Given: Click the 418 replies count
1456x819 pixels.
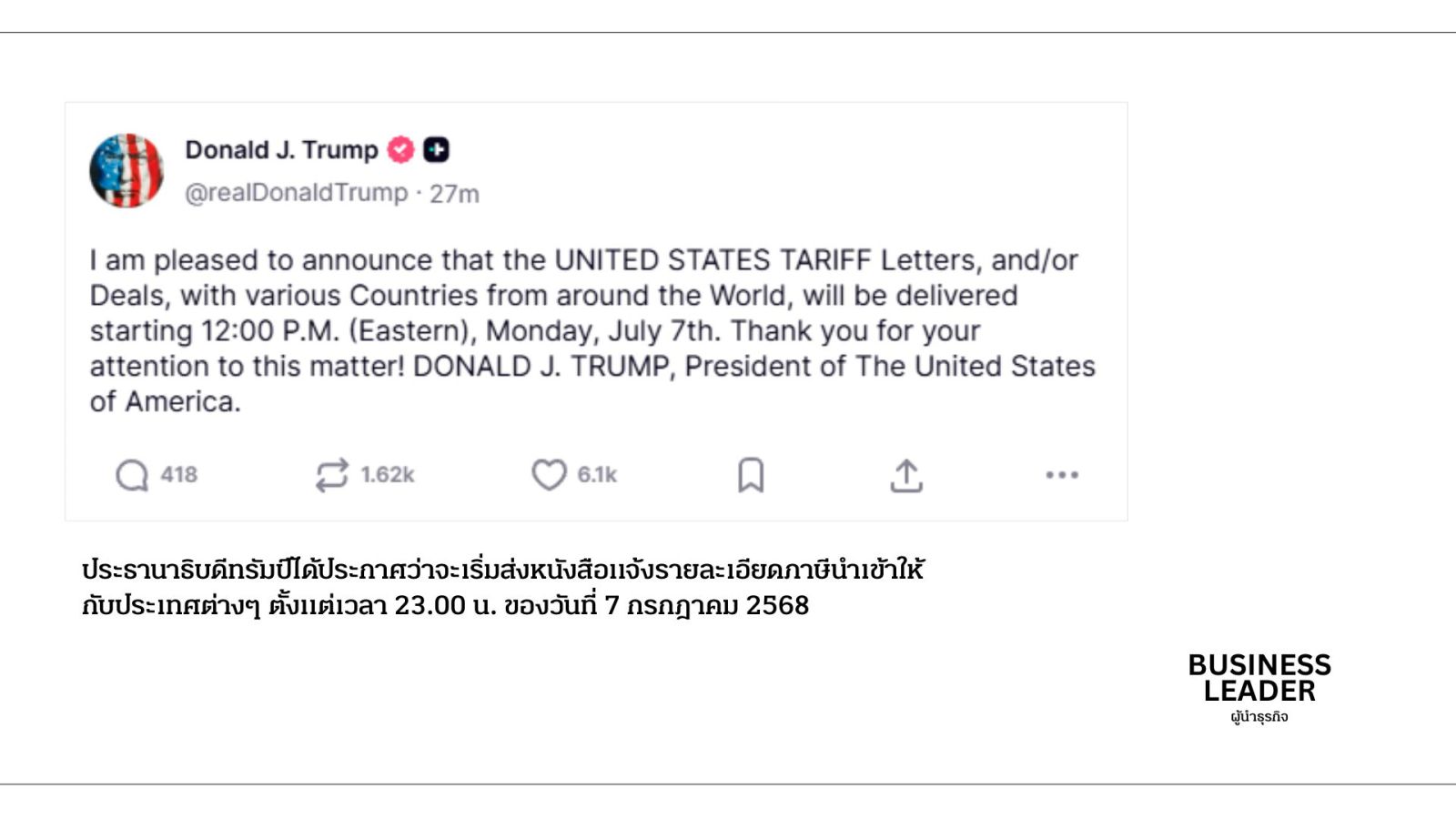Looking at the screenshot, I should [179, 475].
